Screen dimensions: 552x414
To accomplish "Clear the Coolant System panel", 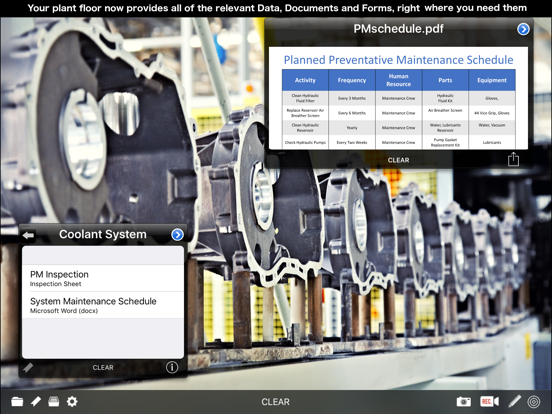I will 103,368.
